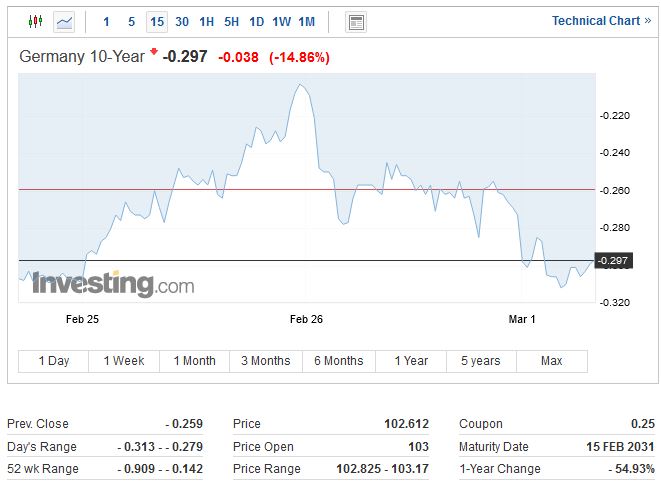Select the 15-minute interval
661x503 pixels.
point(157,22)
